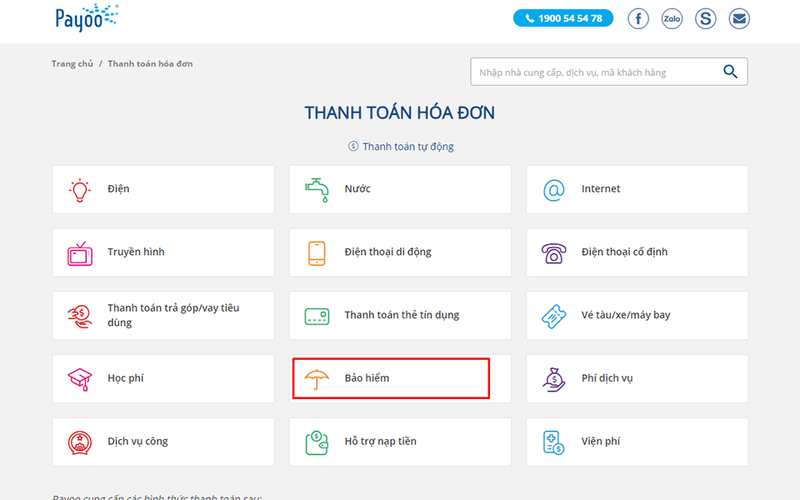Image resolution: width=800 pixels, height=500 pixels.
Task: Open the Payoo logo homepage
Action: [87, 18]
